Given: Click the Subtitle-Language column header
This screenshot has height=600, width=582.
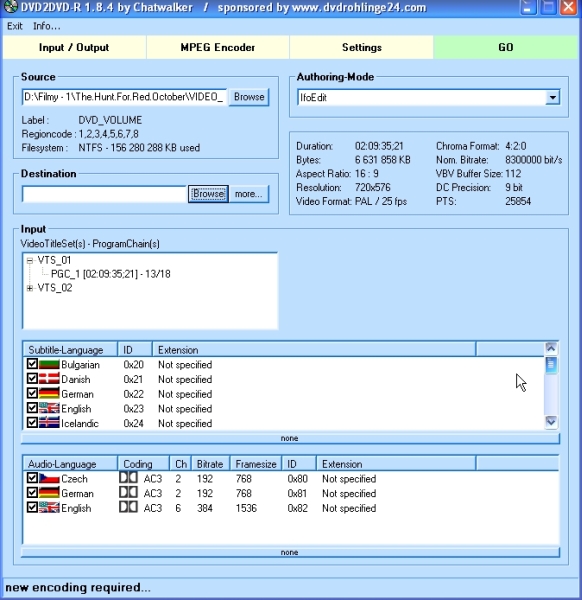Looking at the screenshot, I should click(x=70, y=350).
